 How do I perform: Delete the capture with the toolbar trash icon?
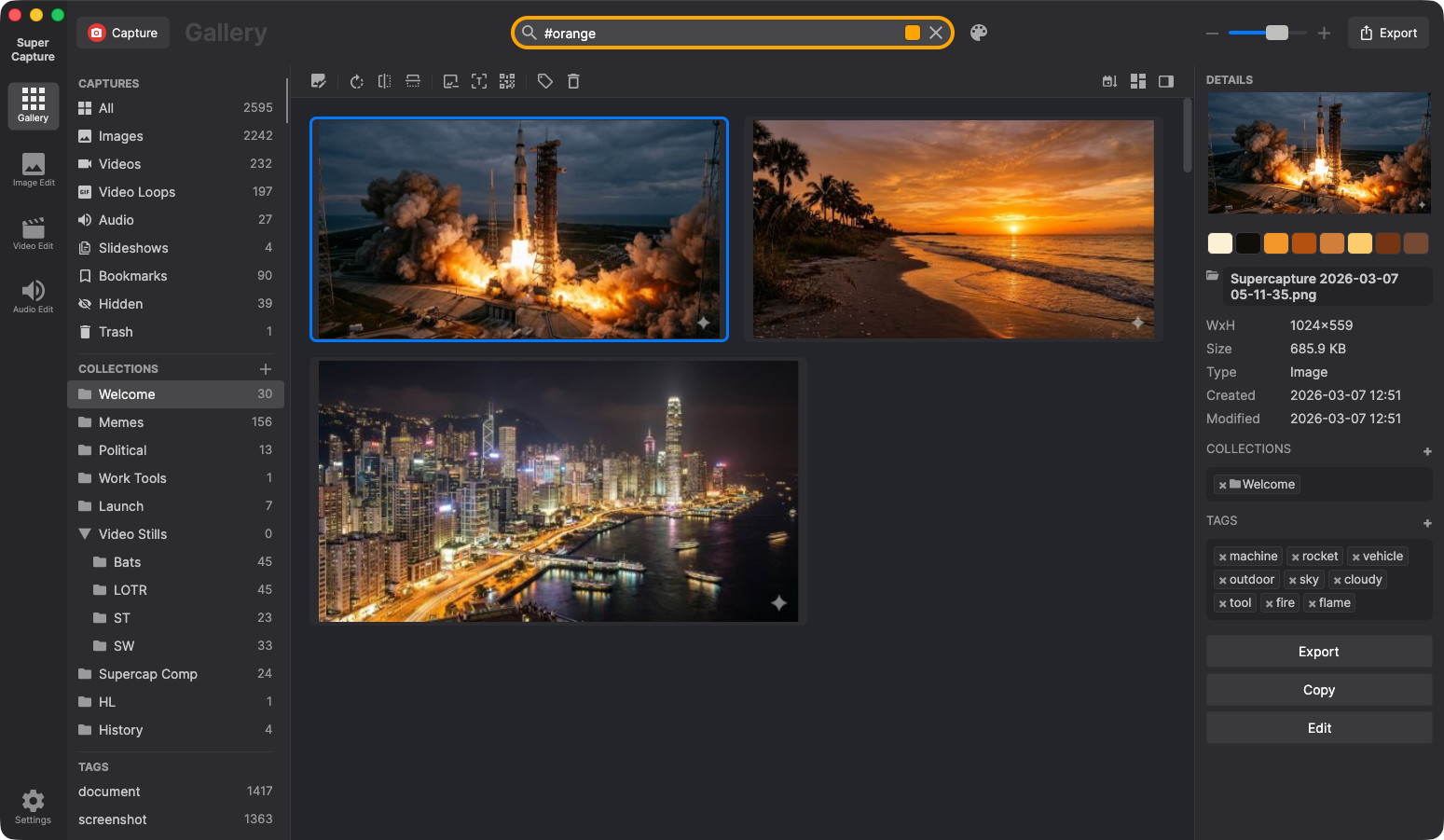(x=573, y=81)
